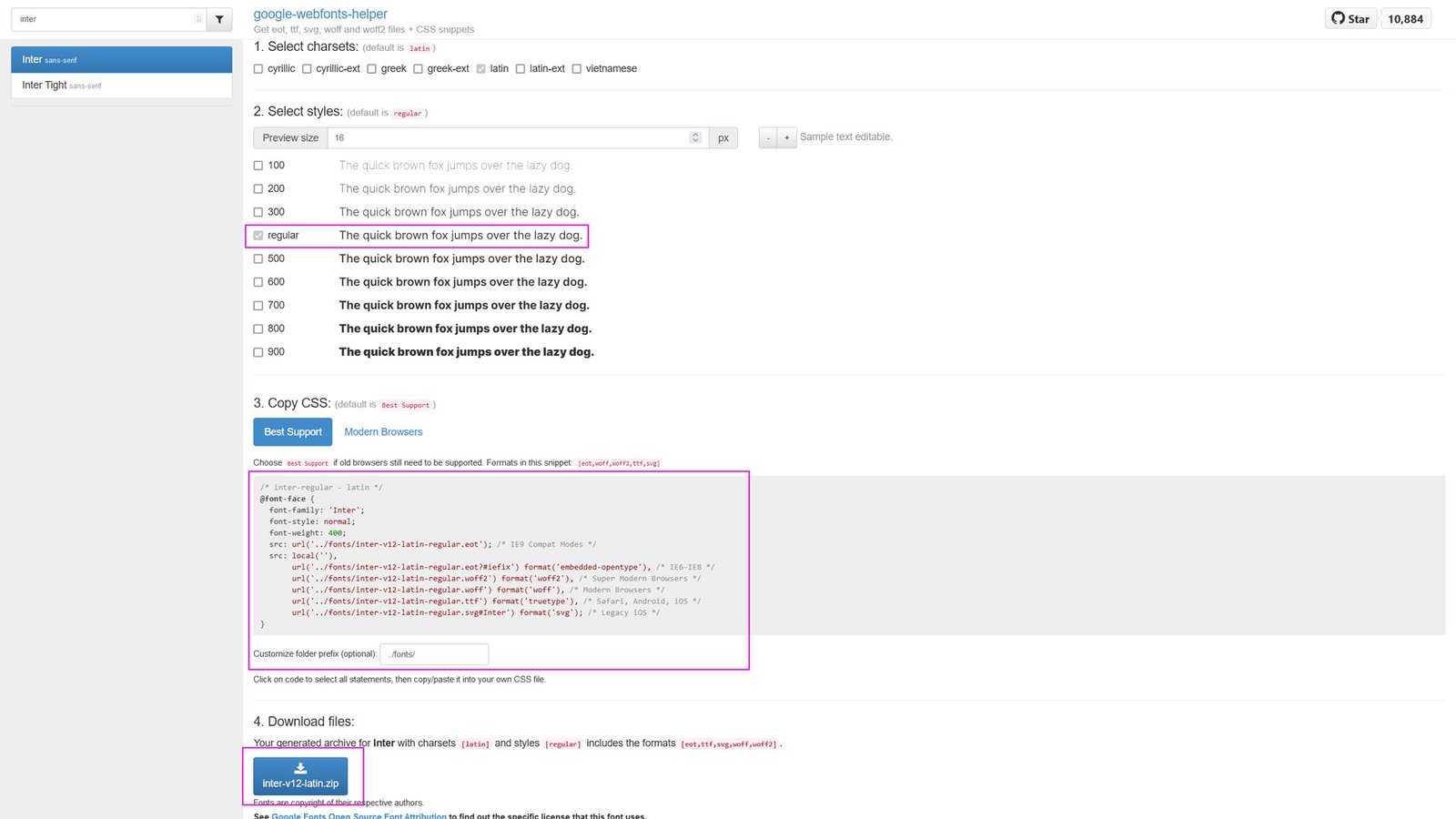
Task: Click the minus button to shrink preview size
Action: point(767,137)
